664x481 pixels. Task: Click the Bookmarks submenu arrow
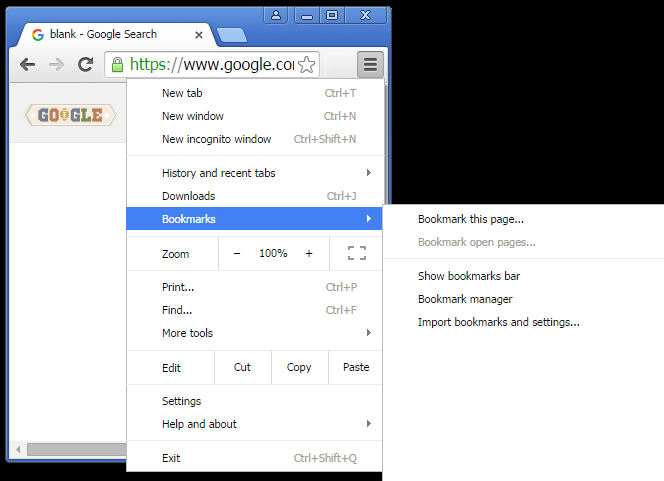[x=369, y=218]
